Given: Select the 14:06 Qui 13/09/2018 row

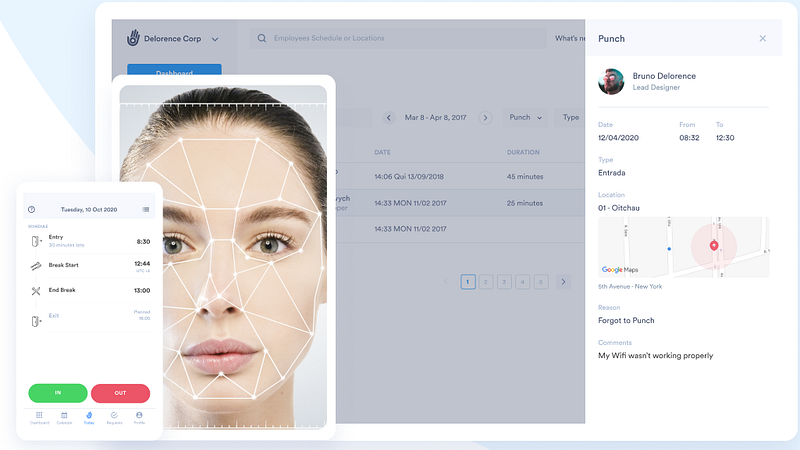Looking at the screenshot, I should 460,177.
